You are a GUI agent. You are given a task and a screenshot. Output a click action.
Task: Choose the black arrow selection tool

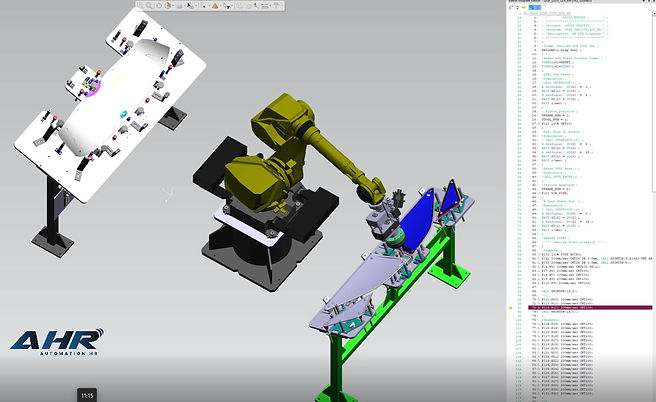(x=190, y=6)
